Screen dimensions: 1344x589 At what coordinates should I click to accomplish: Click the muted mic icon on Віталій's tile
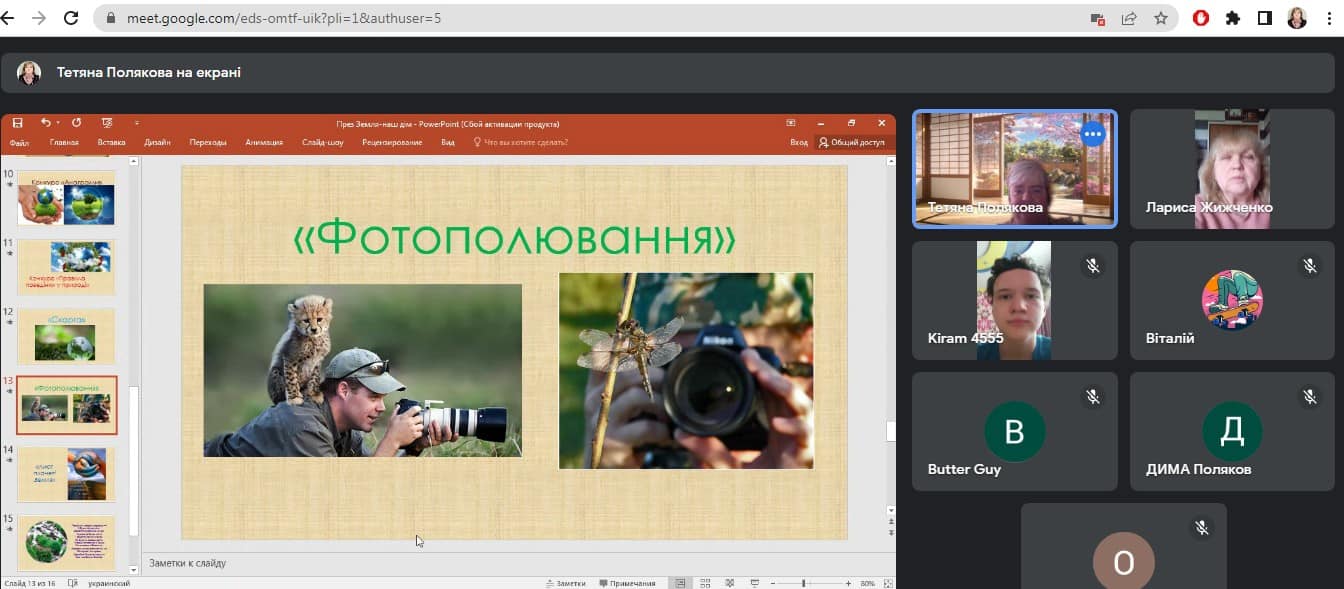[x=1309, y=266]
